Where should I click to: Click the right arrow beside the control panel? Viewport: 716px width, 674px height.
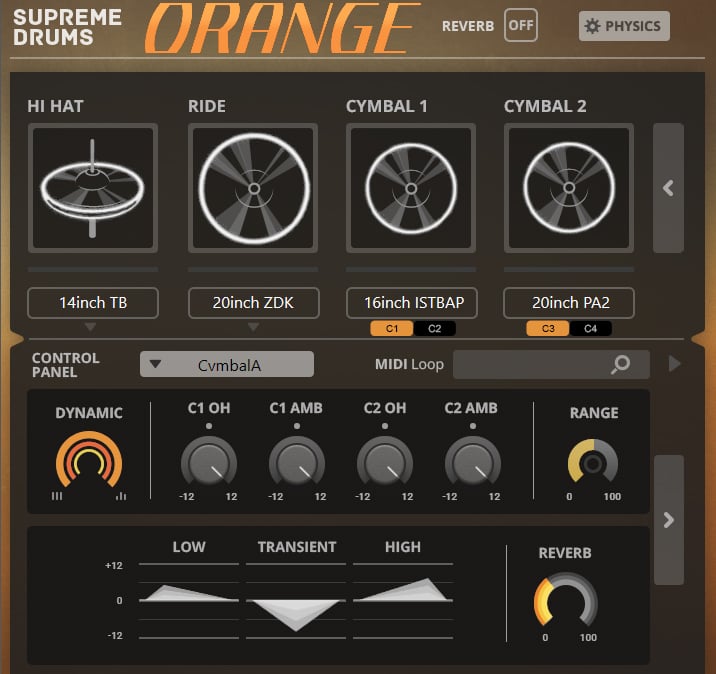point(668,520)
